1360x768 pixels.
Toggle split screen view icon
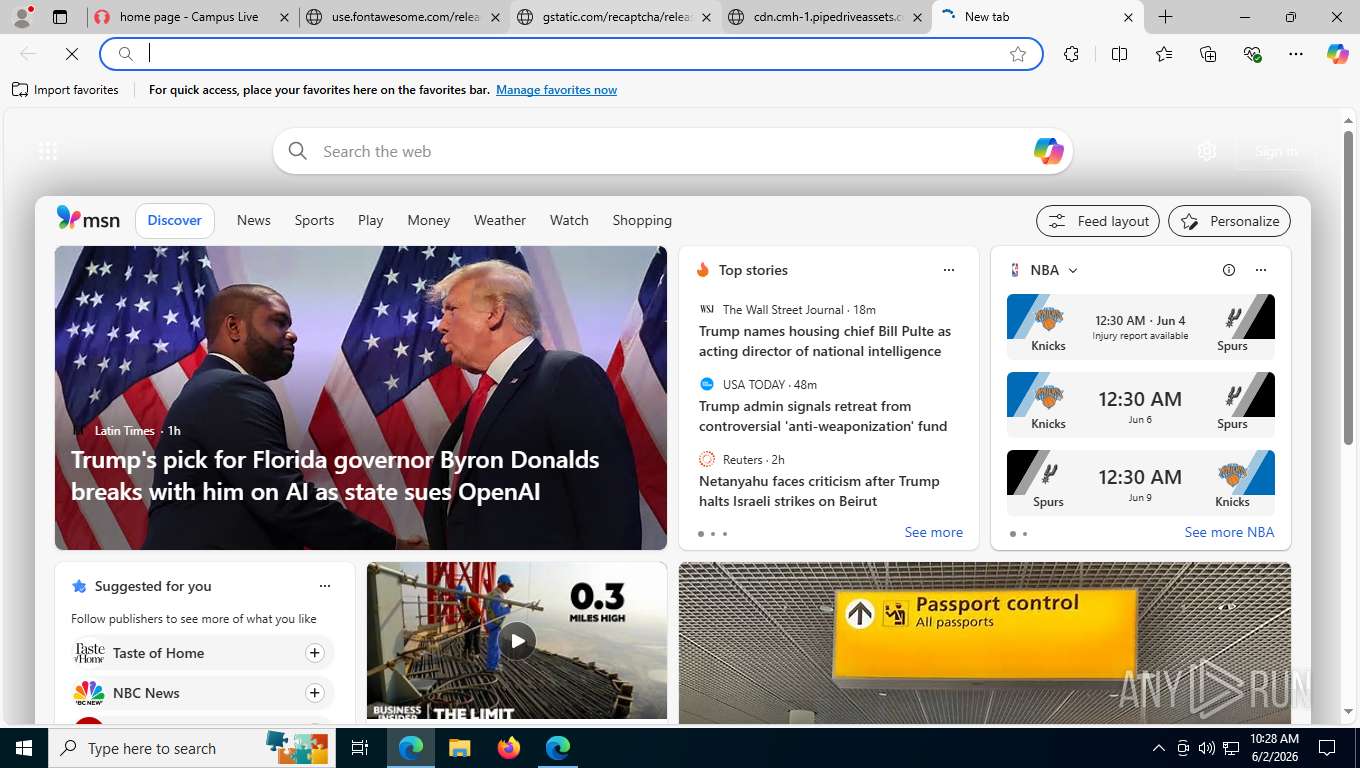pyautogui.click(x=1120, y=54)
